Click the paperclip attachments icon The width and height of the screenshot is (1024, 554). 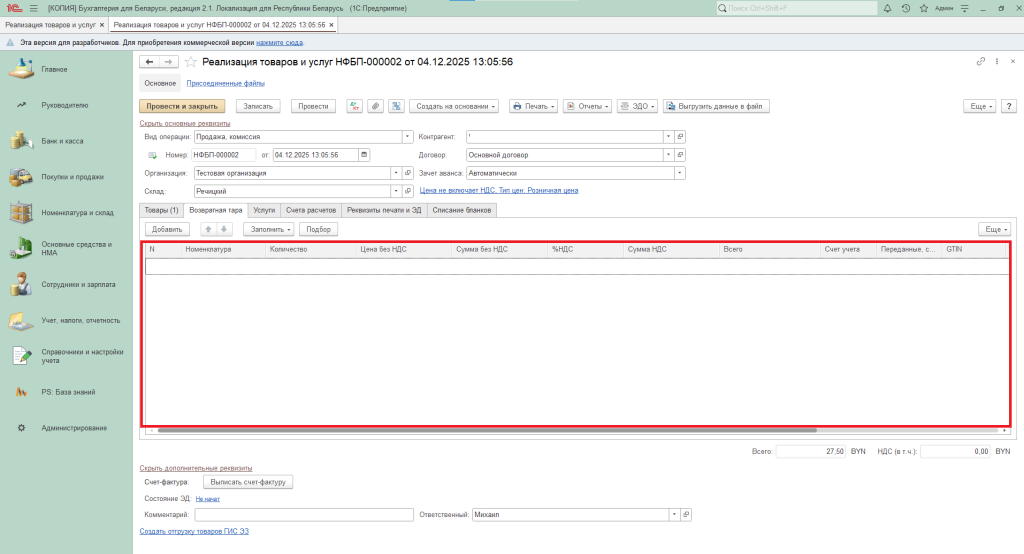[375, 106]
